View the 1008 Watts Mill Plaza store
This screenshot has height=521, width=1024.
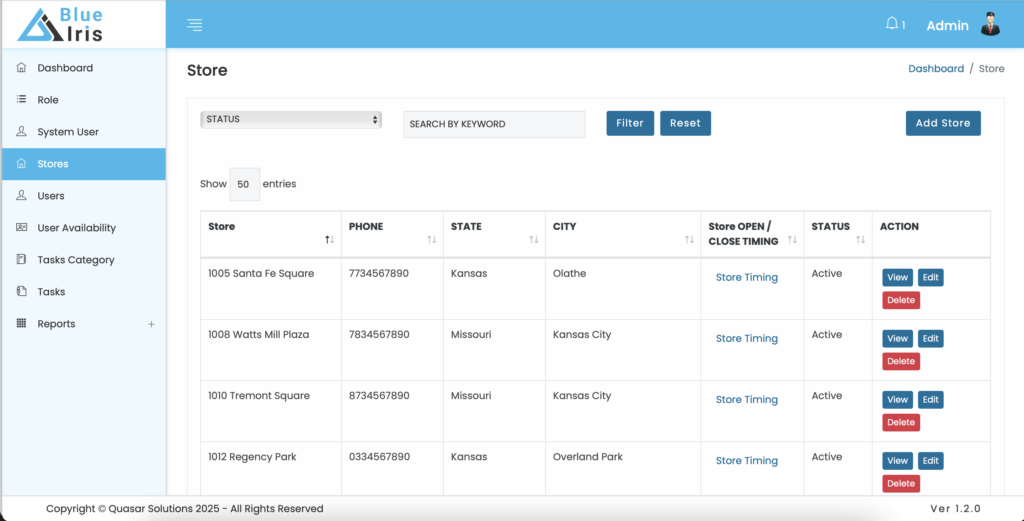[897, 339]
